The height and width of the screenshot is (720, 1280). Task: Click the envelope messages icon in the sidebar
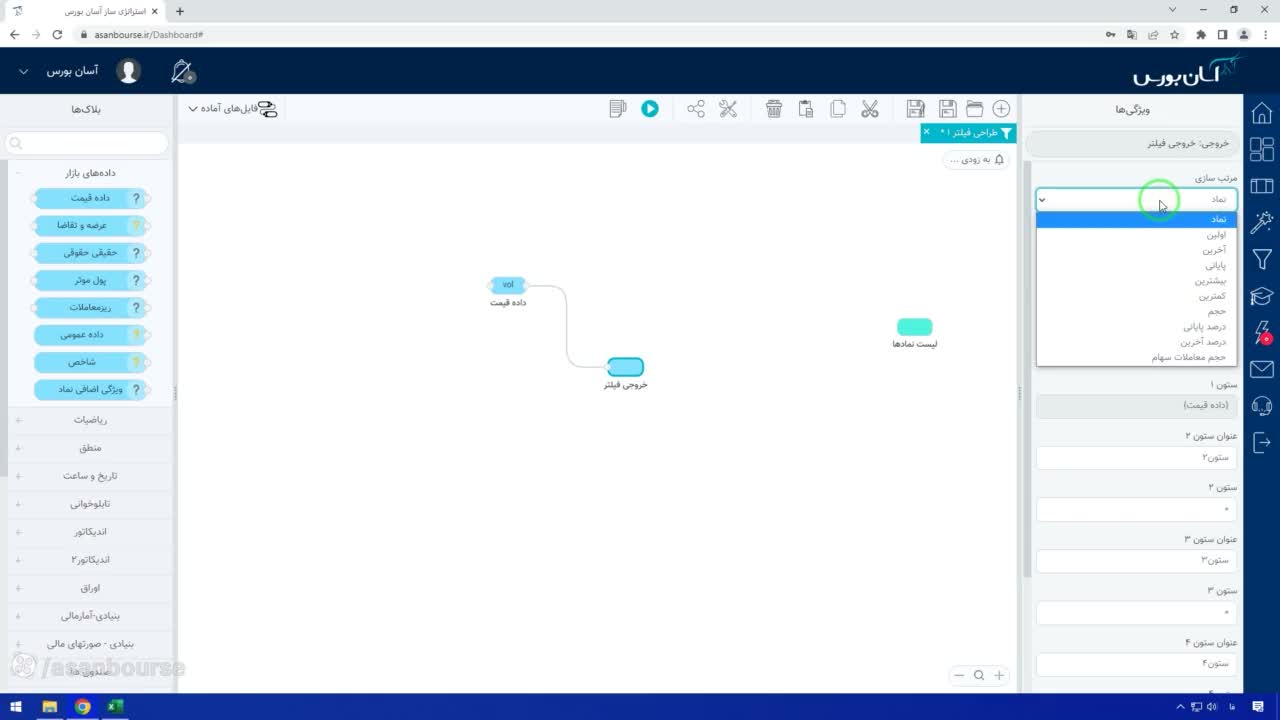[x=1262, y=370]
